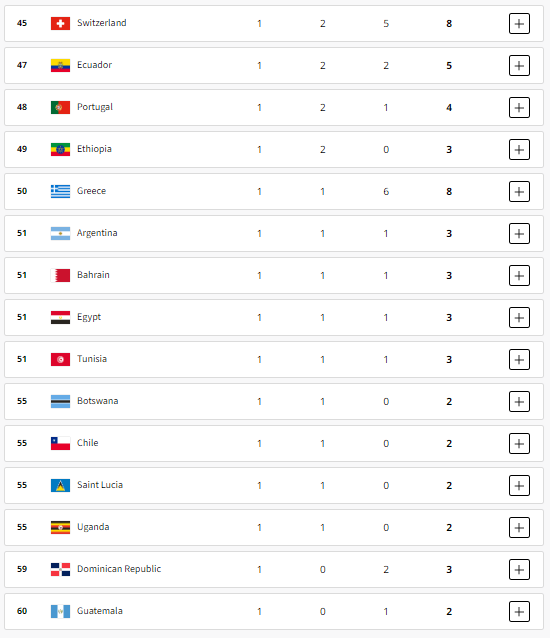Click the Ecuador flag icon
The width and height of the screenshot is (550, 638).
coord(60,65)
